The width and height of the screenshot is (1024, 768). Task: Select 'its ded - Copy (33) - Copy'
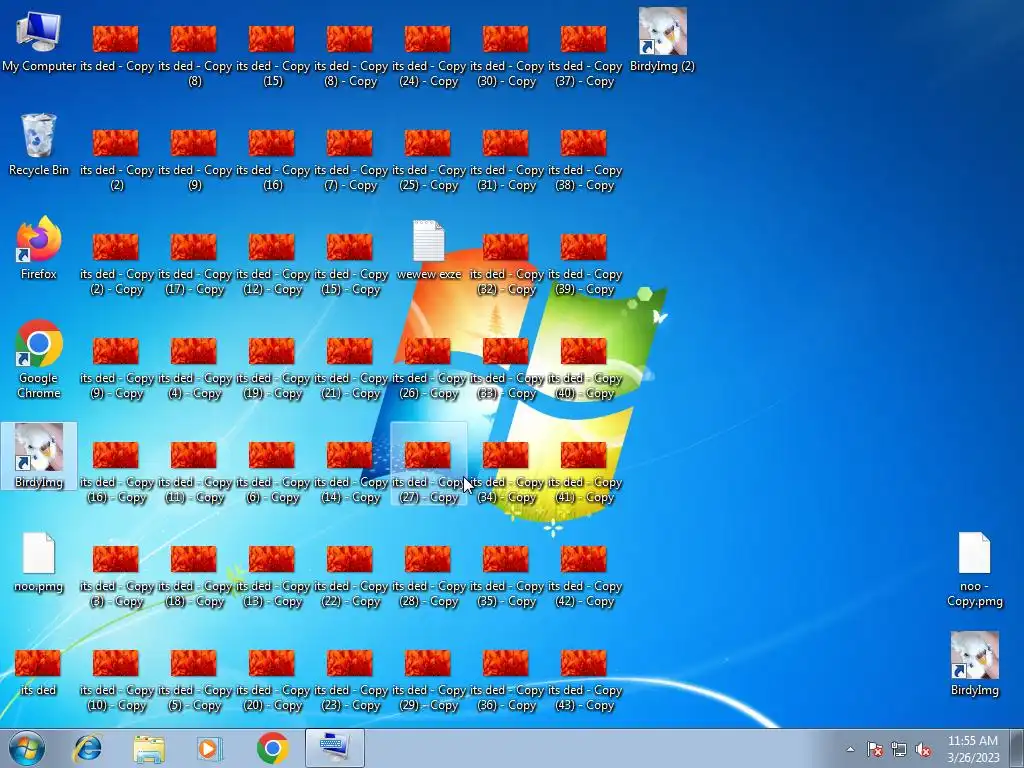[506, 368]
